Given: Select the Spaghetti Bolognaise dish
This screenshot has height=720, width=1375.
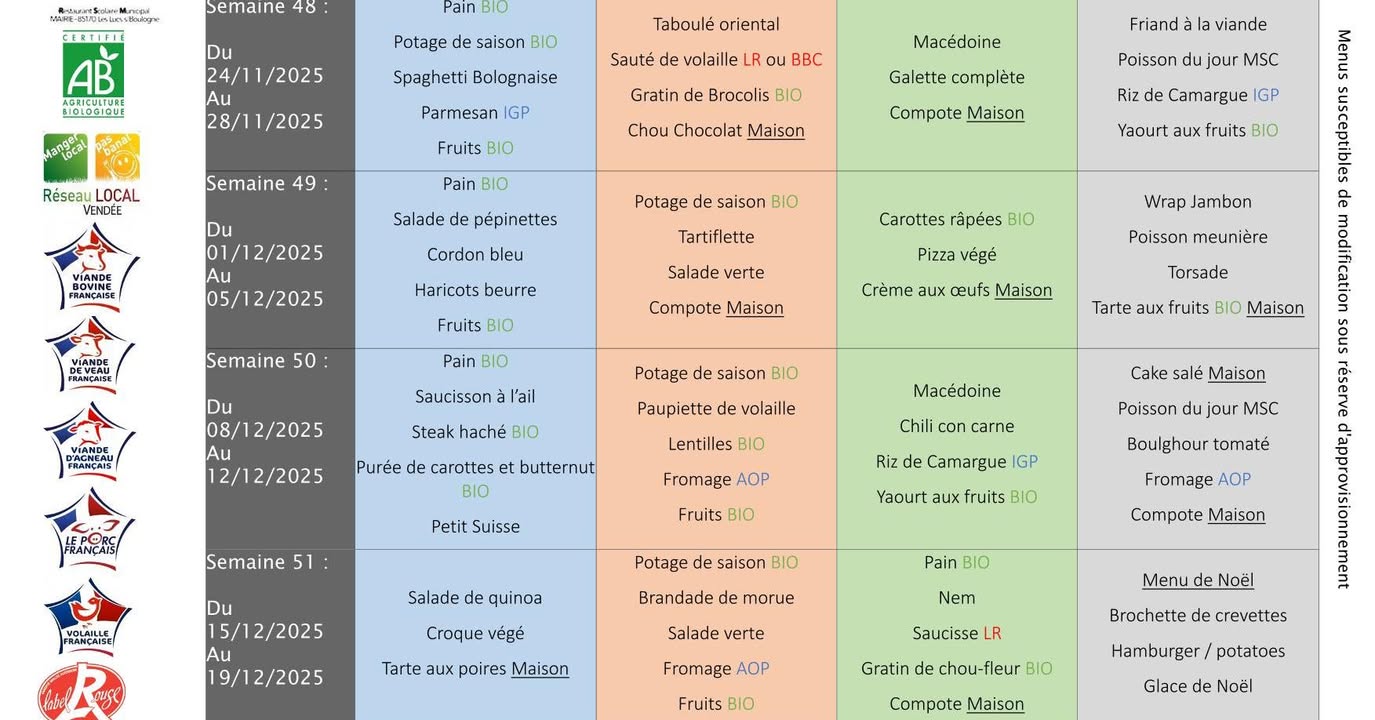Looking at the screenshot, I should click(x=475, y=77).
